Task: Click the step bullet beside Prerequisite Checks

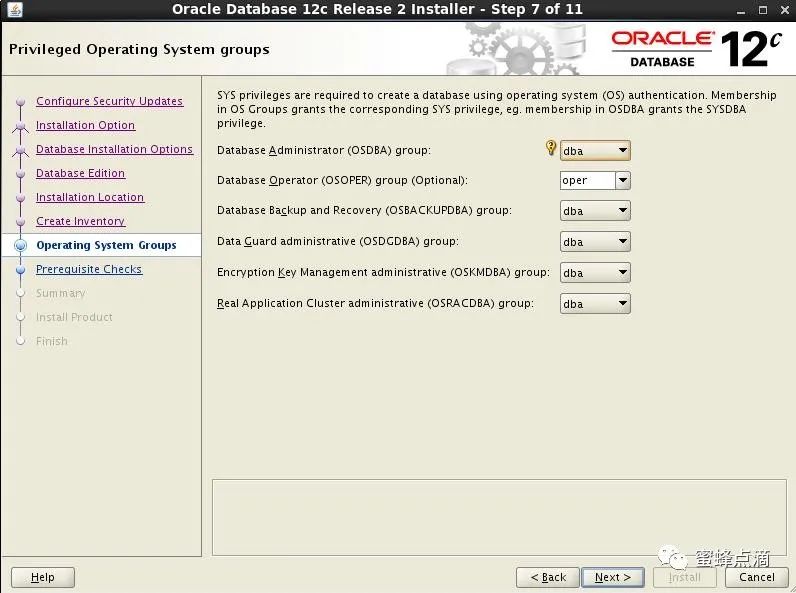Action: 20,270
